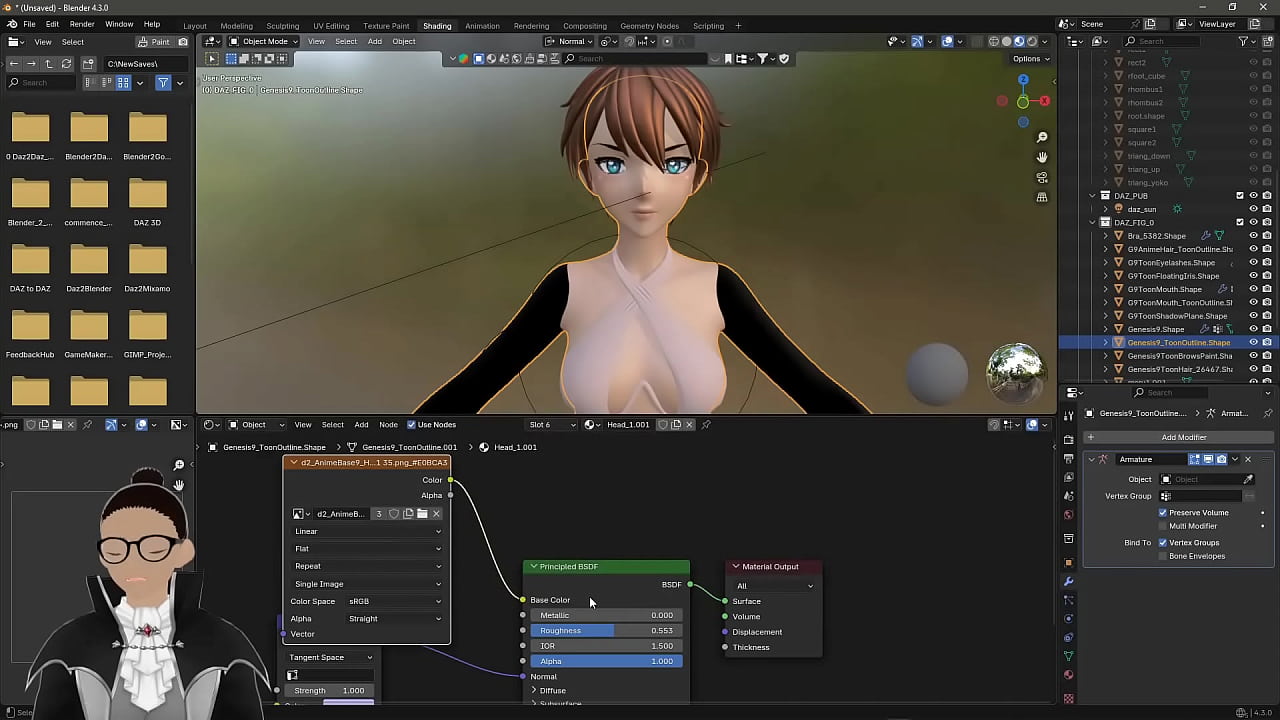The height and width of the screenshot is (720, 1280).
Task: Open the Color Space sRGB dropdown
Action: (x=394, y=601)
